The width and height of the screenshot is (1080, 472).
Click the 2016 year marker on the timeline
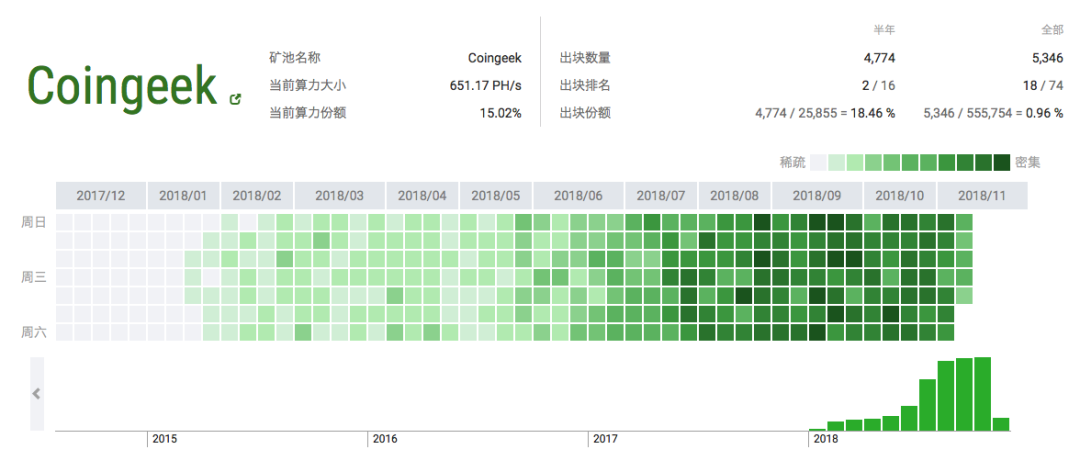384,439
